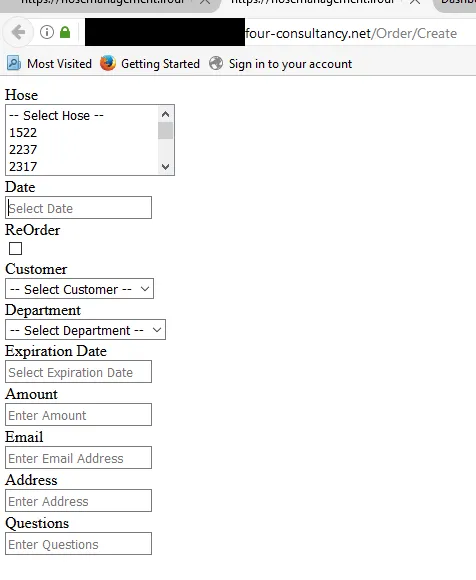Image resolution: width=476 pixels, height=580 pixels.
Task: Click Hose list scroll down arrow
Action: pyautogui.click(x=165, y=167)
